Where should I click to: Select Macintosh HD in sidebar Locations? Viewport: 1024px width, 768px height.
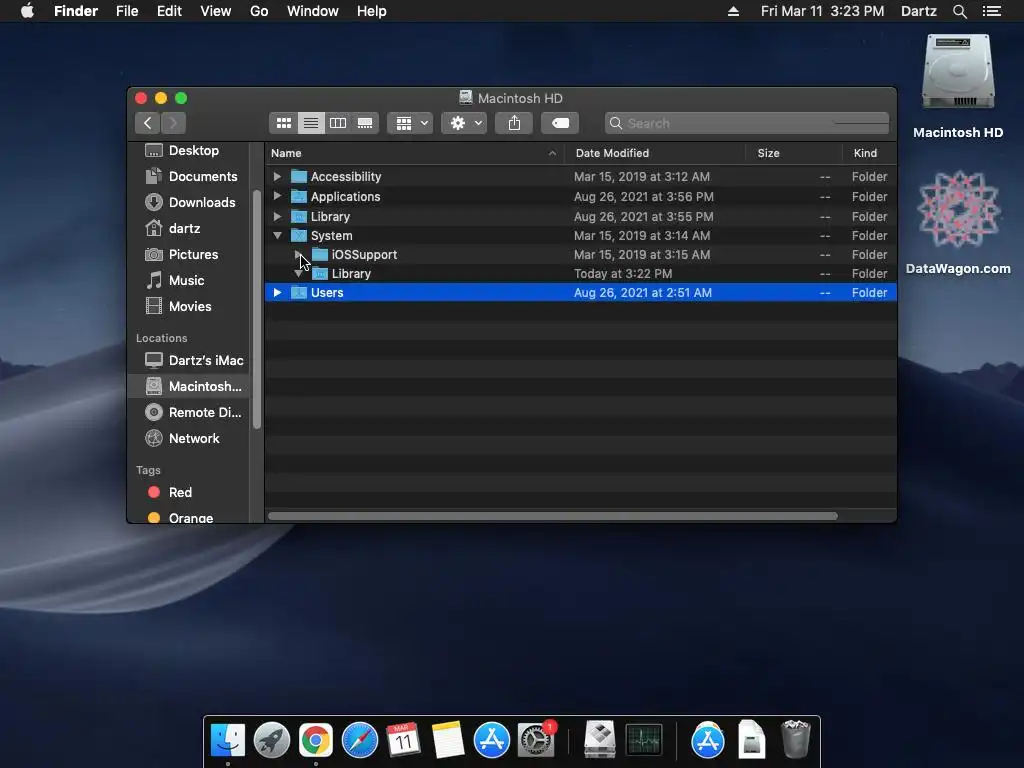[x=189, y=386]
